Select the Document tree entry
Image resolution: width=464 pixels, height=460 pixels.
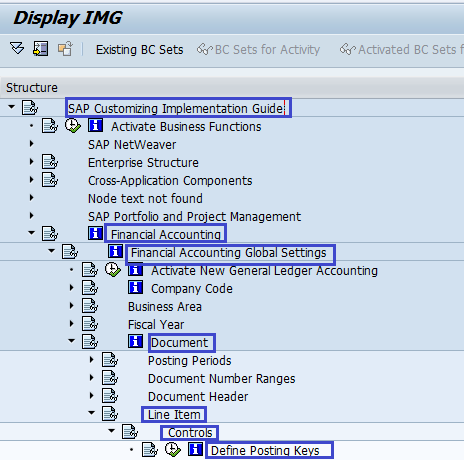[179, 343]
